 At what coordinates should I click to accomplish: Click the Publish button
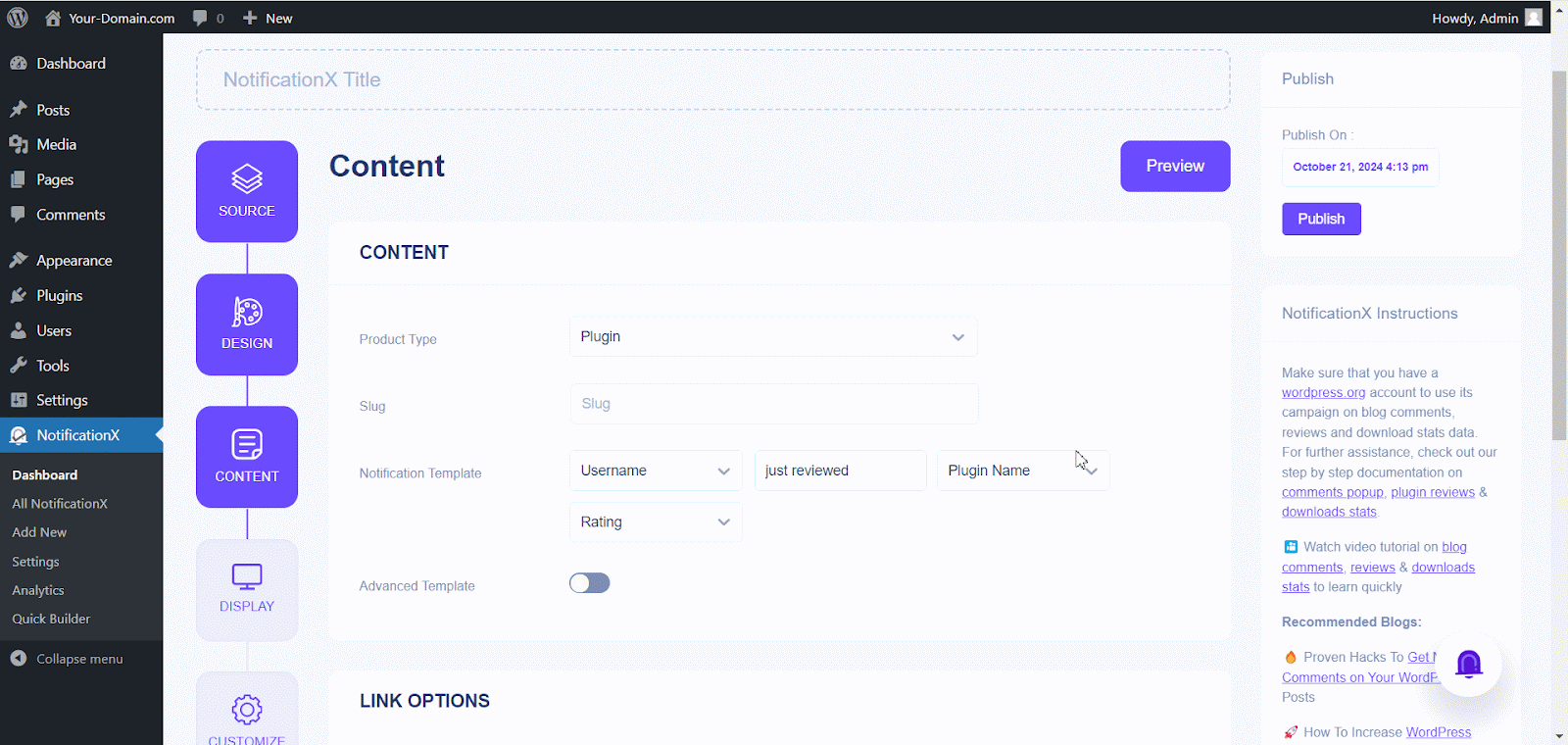1321,219
